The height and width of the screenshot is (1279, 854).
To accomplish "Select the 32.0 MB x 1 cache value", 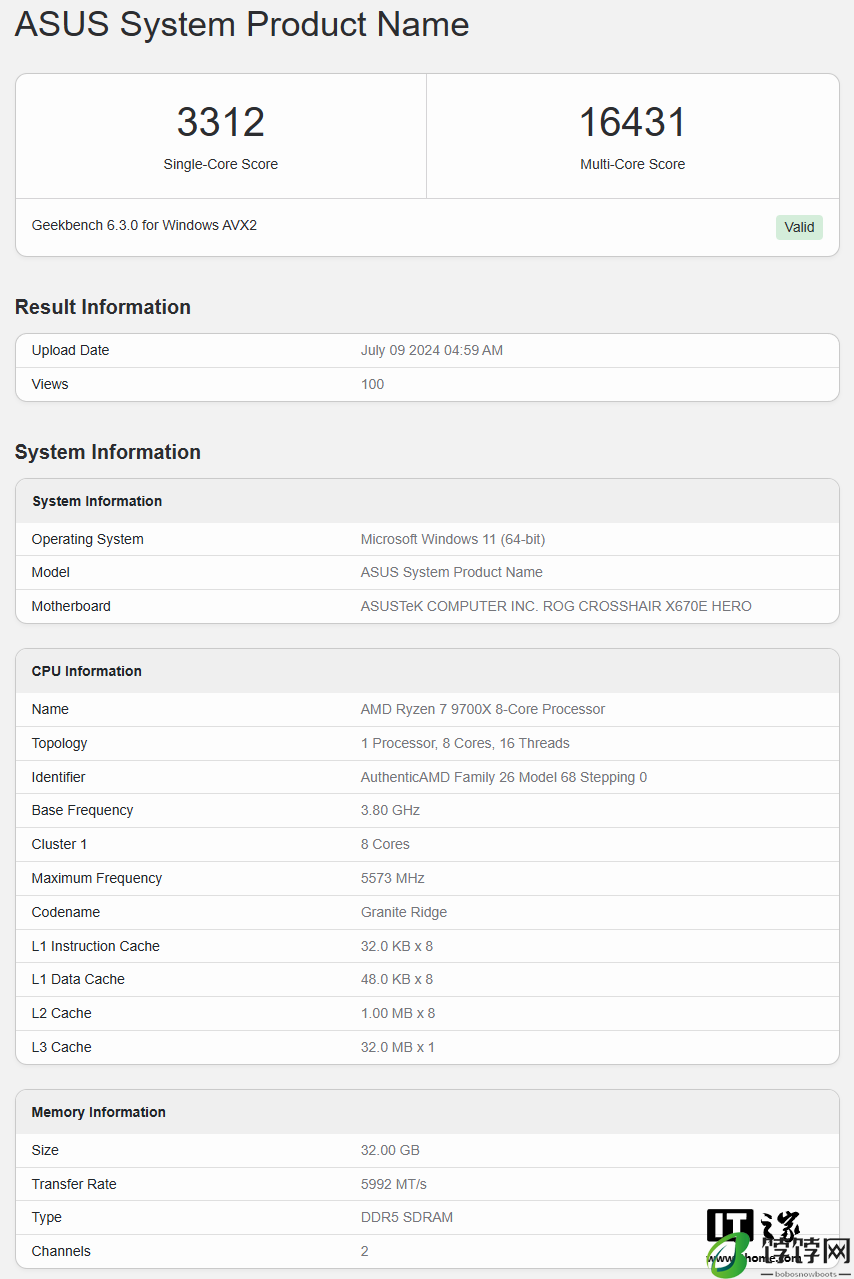I will pyautogui.click(x=398, y=1047).
